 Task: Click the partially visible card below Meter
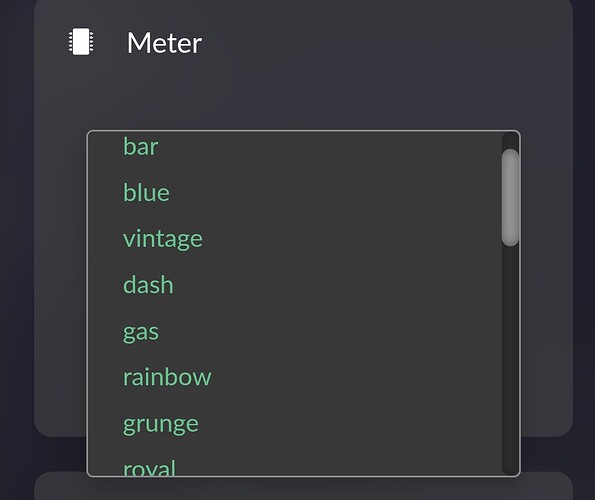[304, 489]
